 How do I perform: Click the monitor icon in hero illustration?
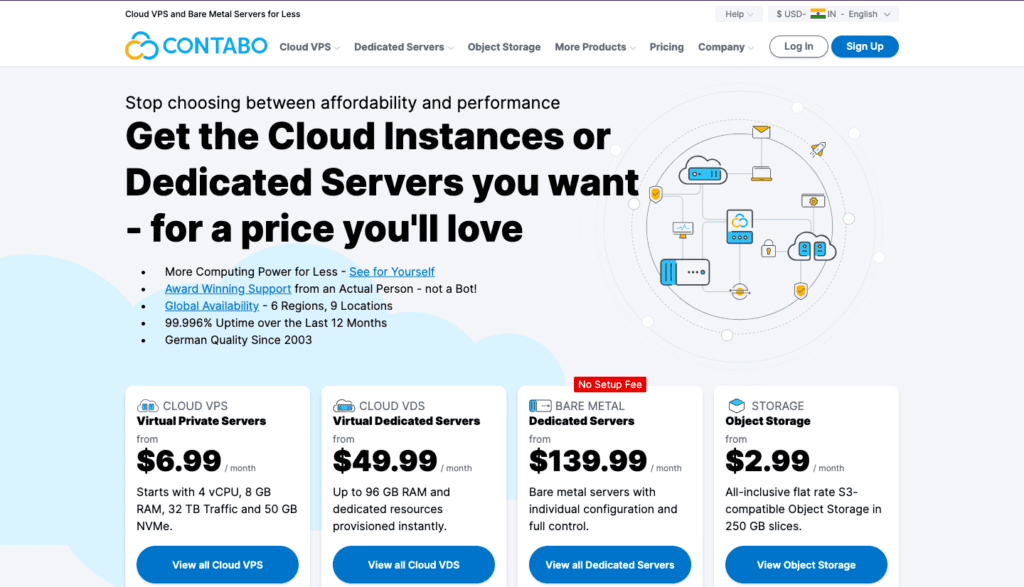point(683,230)
